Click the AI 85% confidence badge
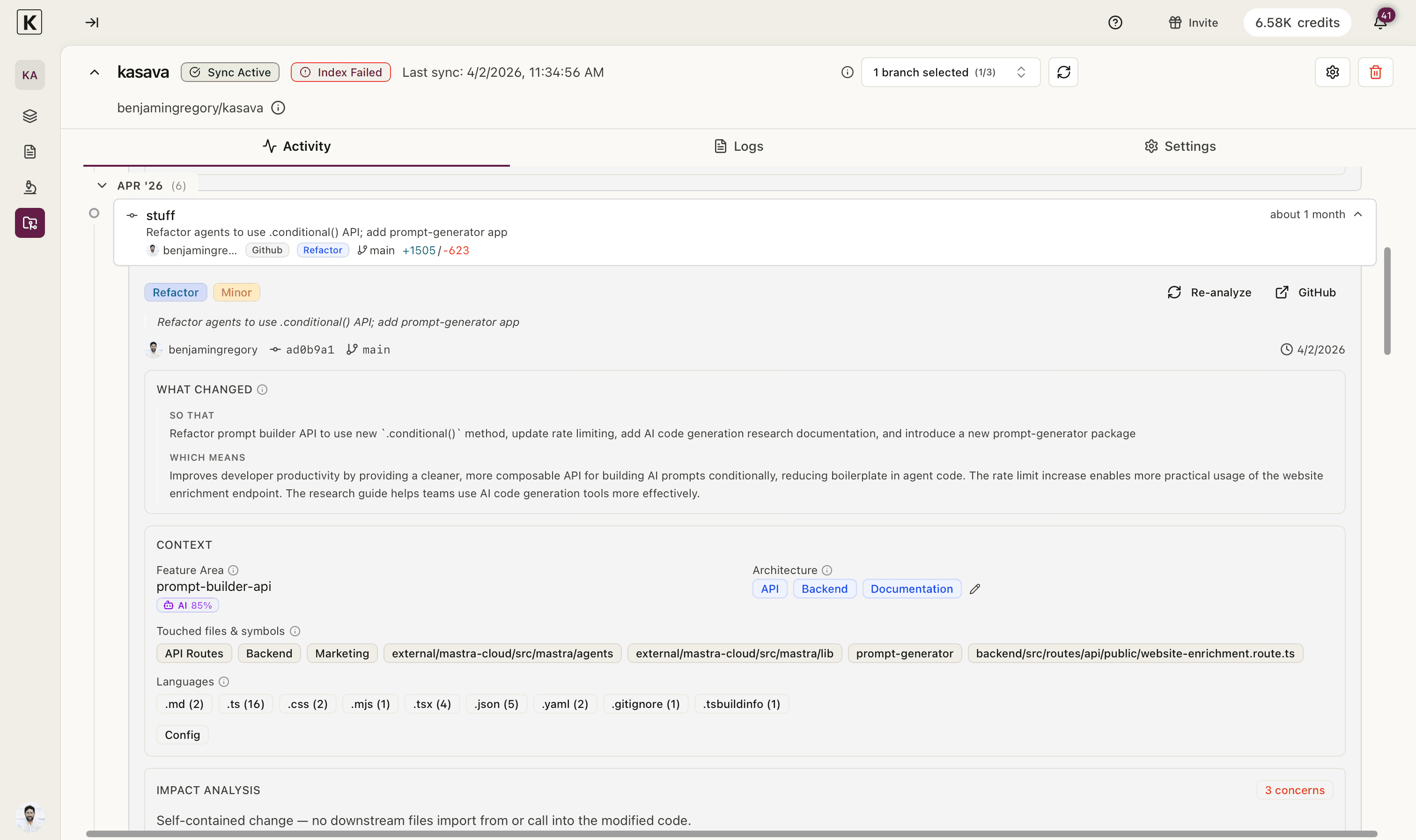 pos(188,606)
